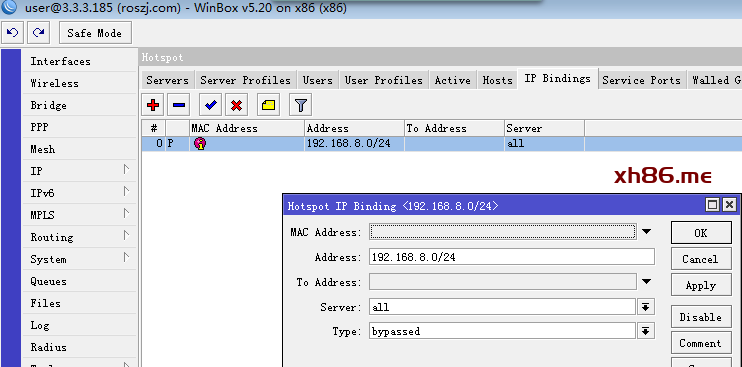Click the Comment button in the dialog
The width and height of the screenshot is (742, 367).
[x=701, y=343]
